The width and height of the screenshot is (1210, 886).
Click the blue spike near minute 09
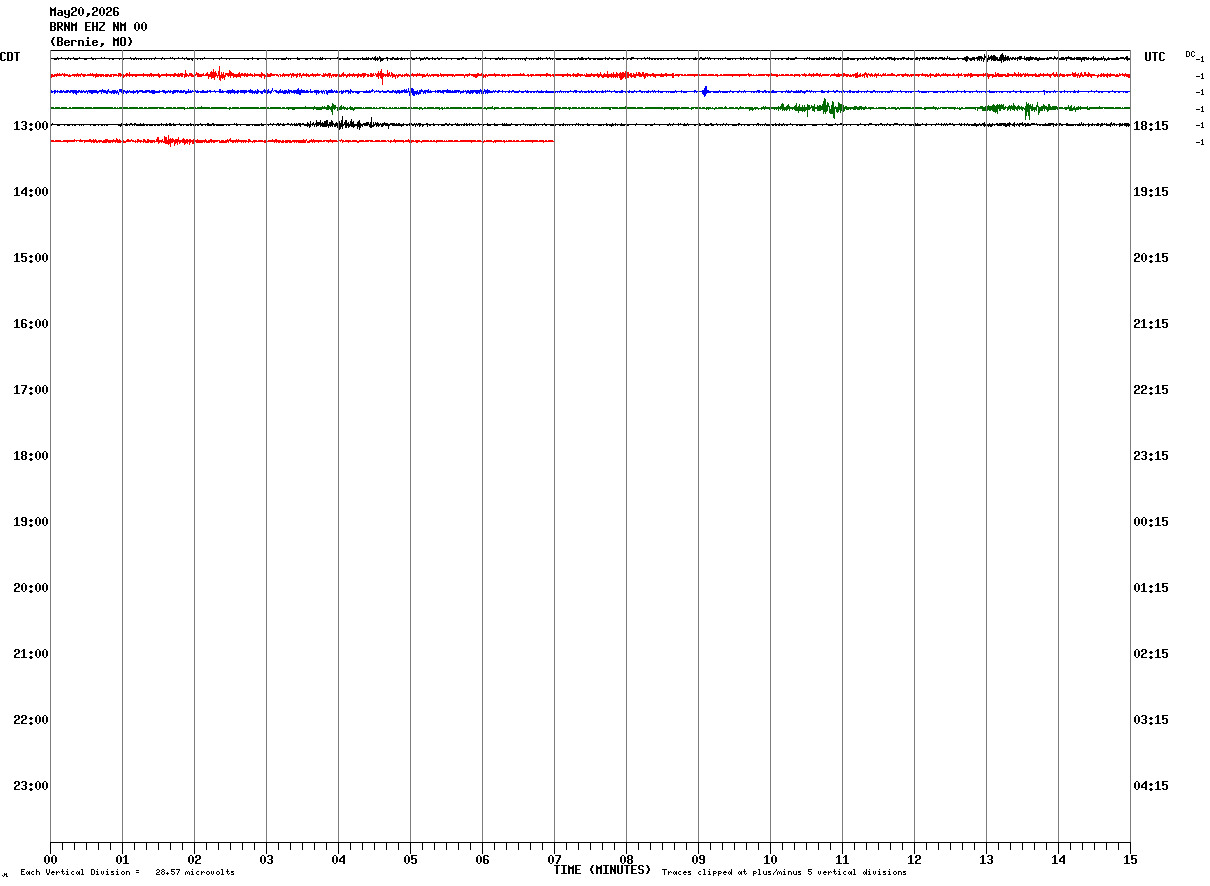click(x=705, y=91)
